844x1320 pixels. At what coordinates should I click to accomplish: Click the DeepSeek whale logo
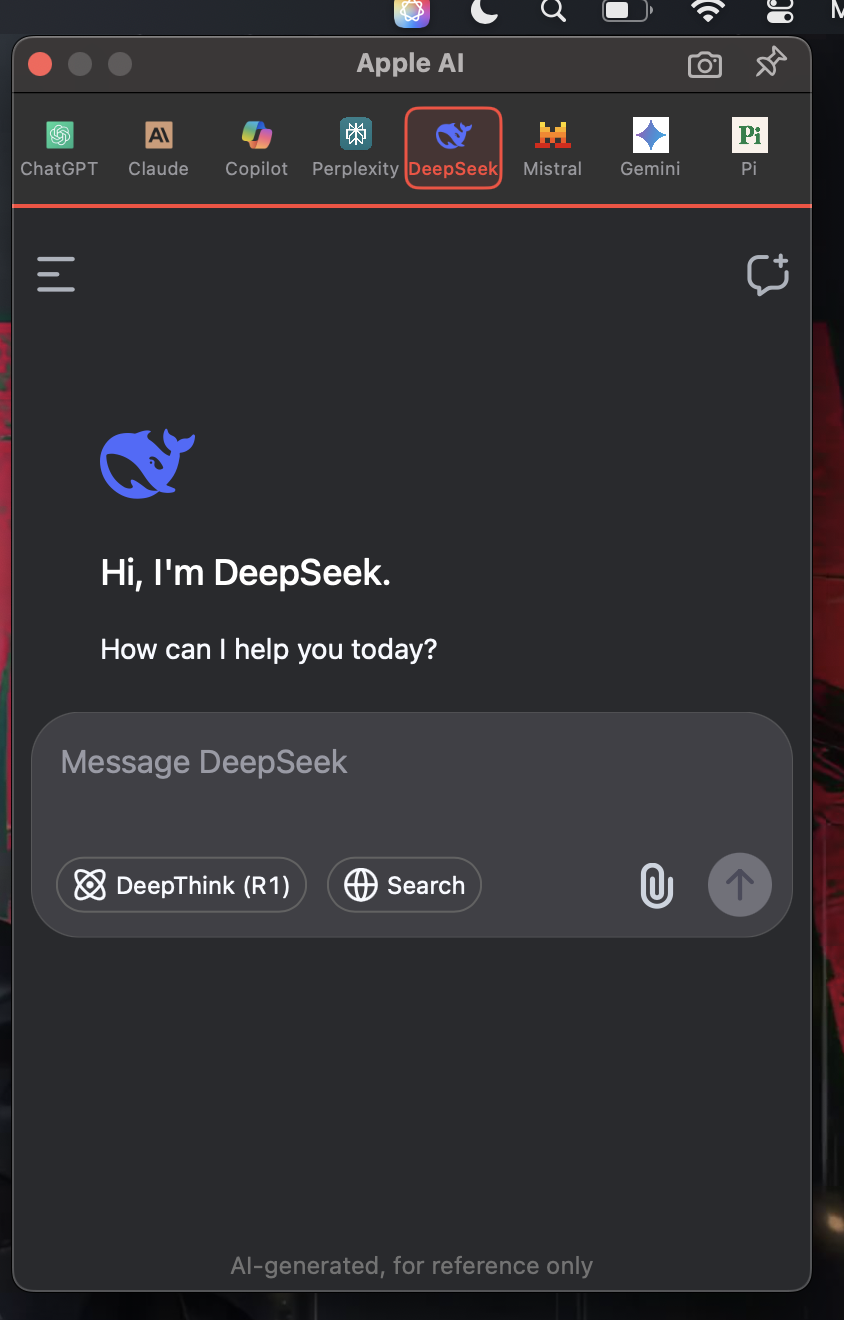147,463
